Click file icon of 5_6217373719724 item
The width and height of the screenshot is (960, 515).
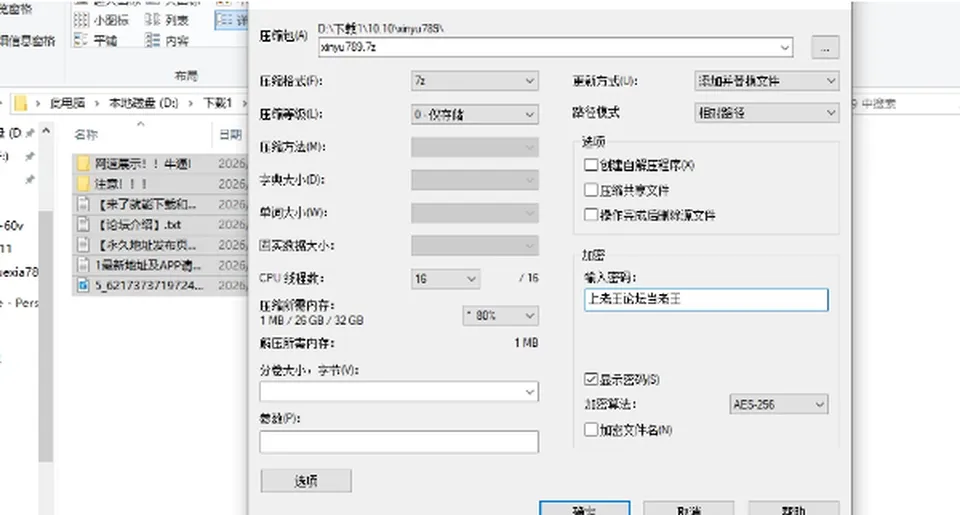(83, 285)
